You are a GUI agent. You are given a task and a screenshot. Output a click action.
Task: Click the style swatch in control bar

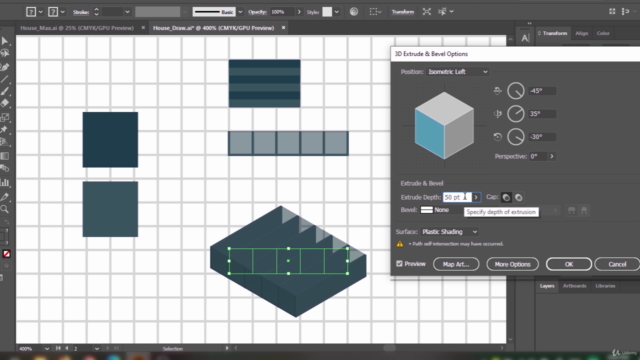coord(327,12)
